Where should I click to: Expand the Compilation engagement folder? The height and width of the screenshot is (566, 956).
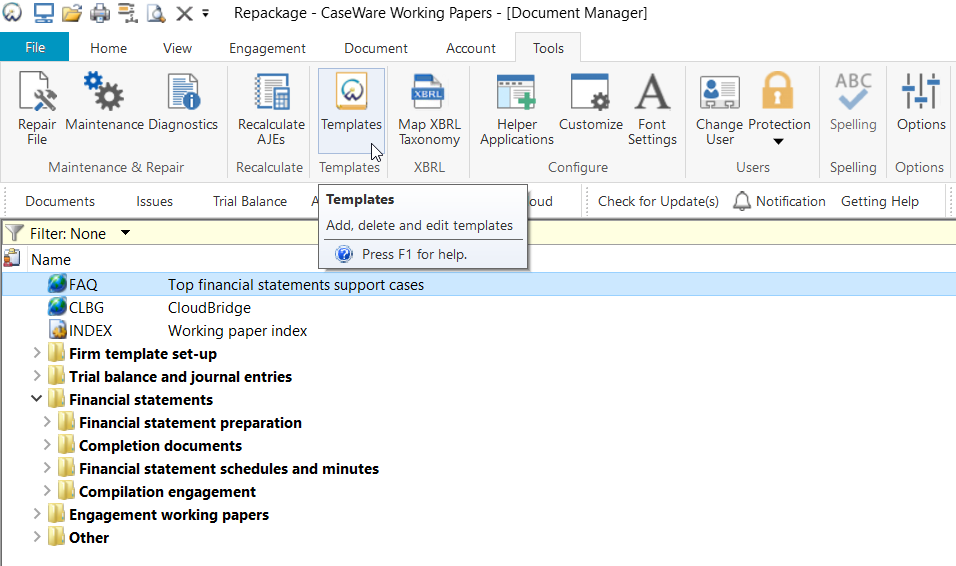(x=47, y=491)
